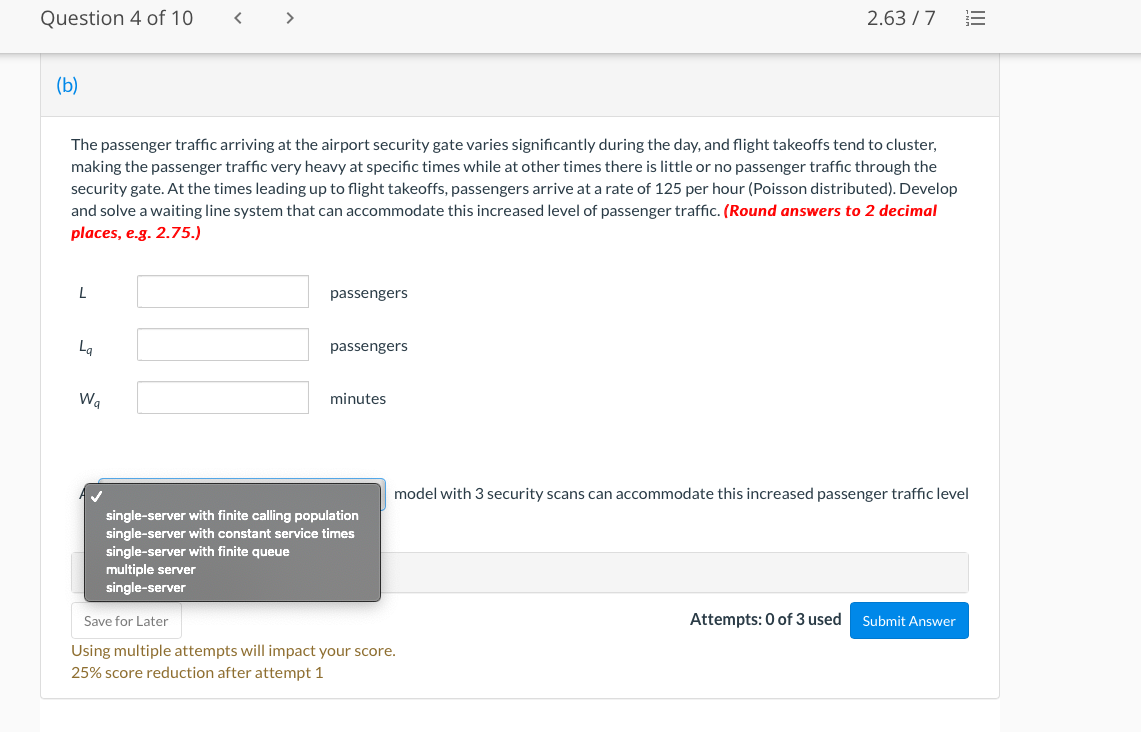Click the Lq passengers input field
Screen dimensions: 1141x732
coord(222,344)
